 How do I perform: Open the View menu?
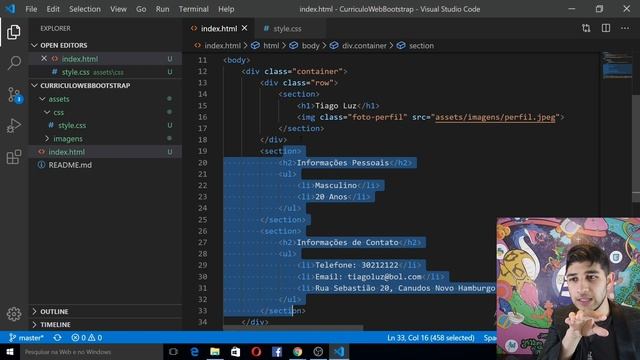118,9
